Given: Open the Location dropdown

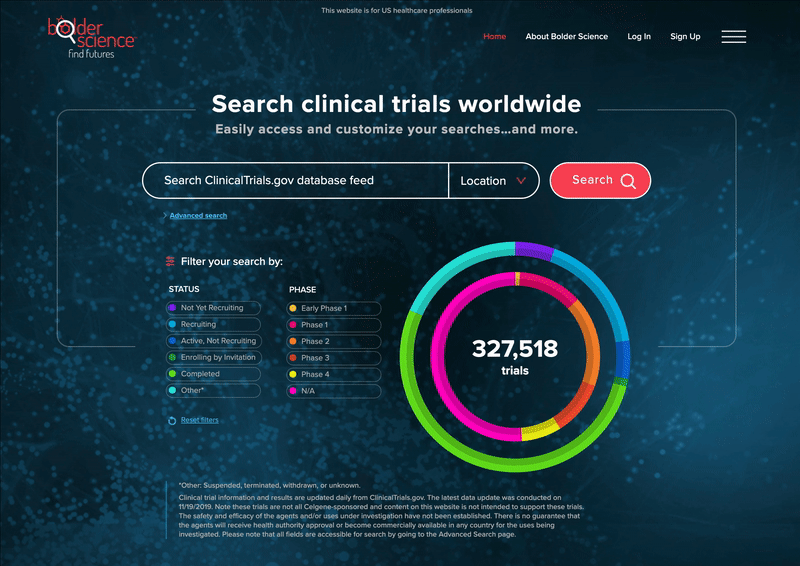Looking at the screenshot, I should (493, 181).
